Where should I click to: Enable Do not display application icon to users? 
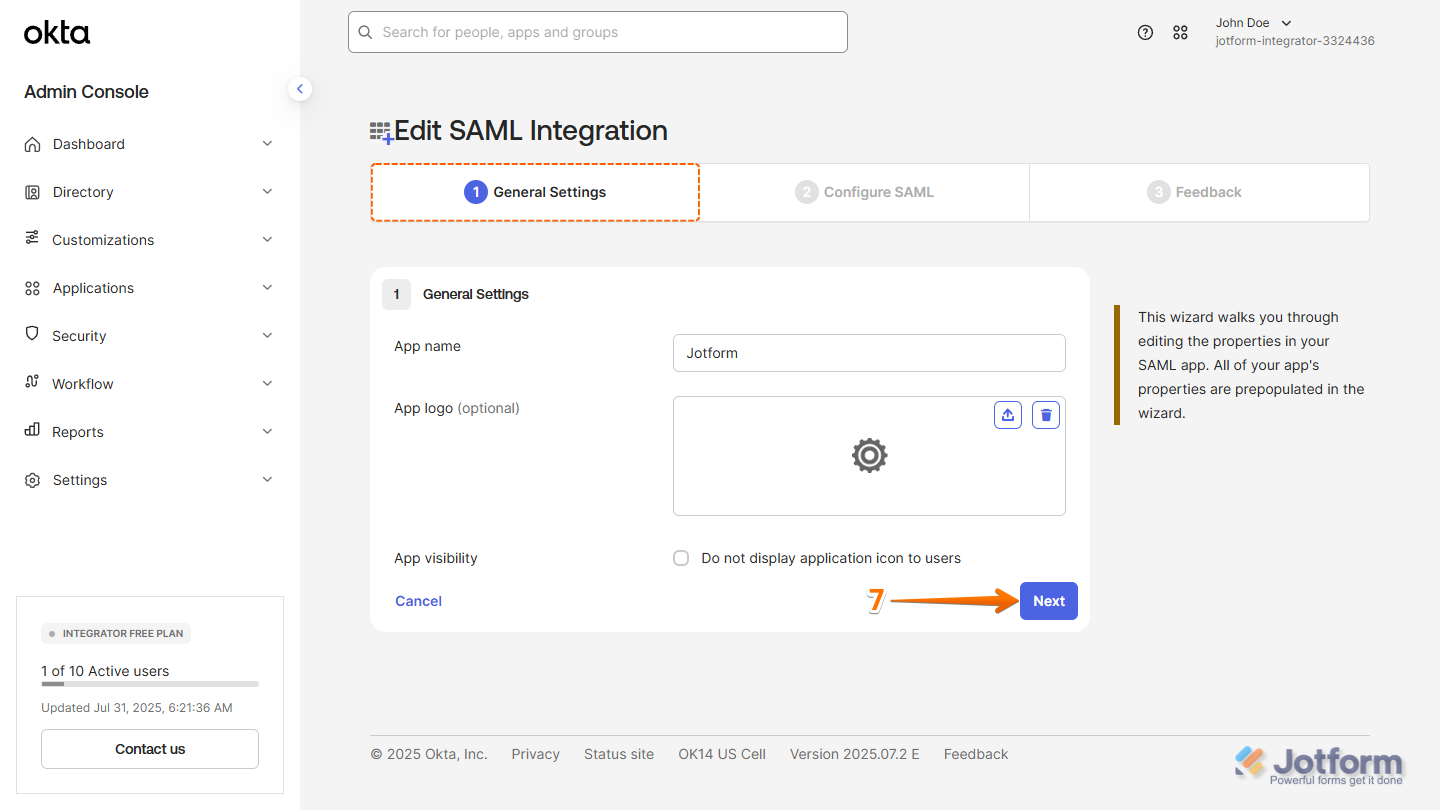(681, 558)
